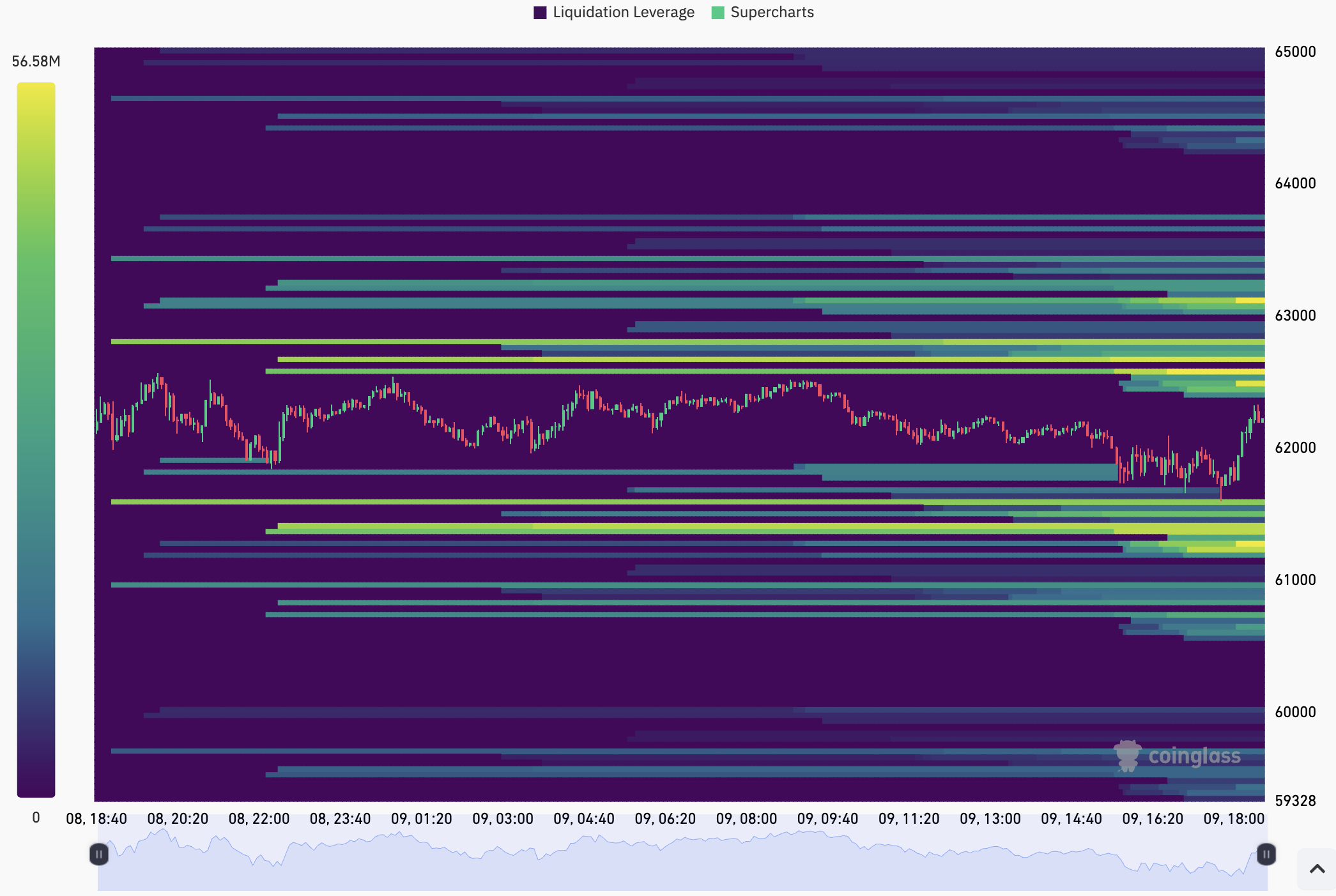Click the Supercharts legend label text
This screenshot has height=896, width=1336.
pyautogui.click(x=772, y=13)
